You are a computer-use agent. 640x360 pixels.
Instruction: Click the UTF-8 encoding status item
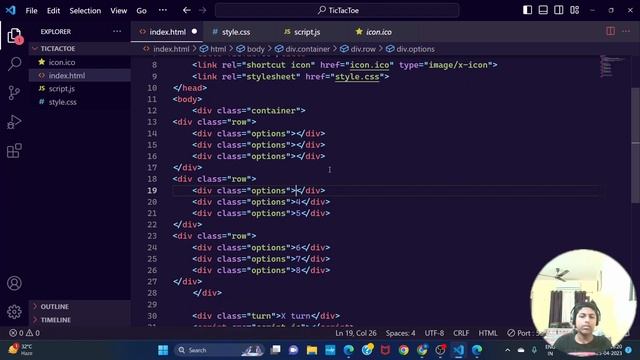[434, 333]
